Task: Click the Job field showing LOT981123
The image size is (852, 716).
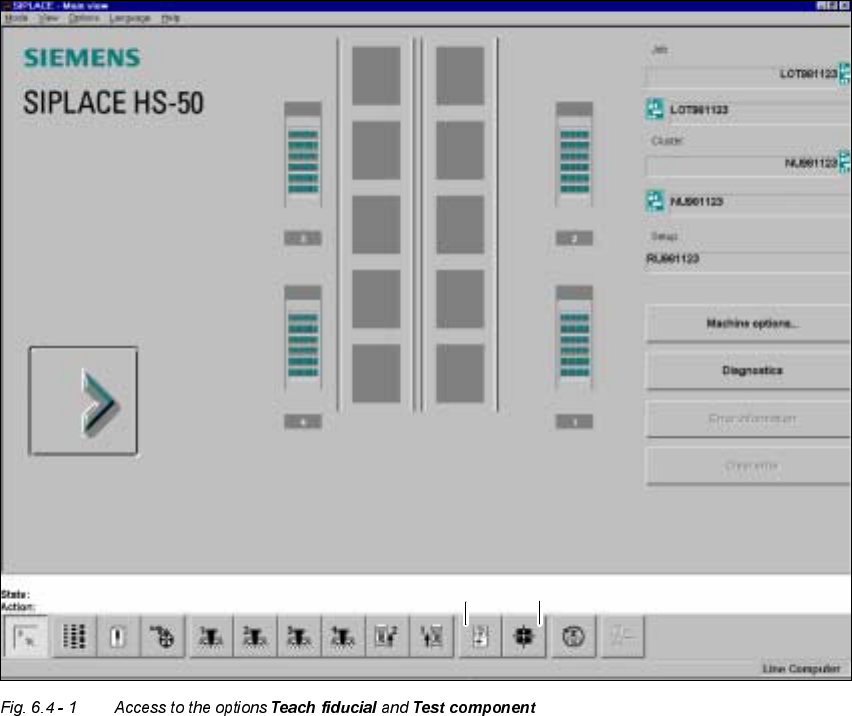Action: click(x=742, y=74)
